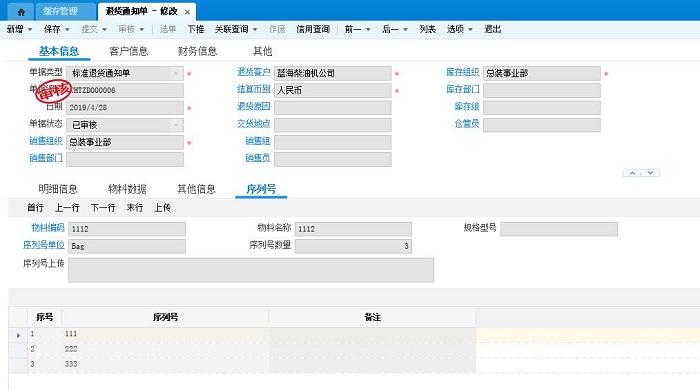The image size is (700, 390).
Task: Open the 关联查询 dropdown arrow
Action: [255, 29]
